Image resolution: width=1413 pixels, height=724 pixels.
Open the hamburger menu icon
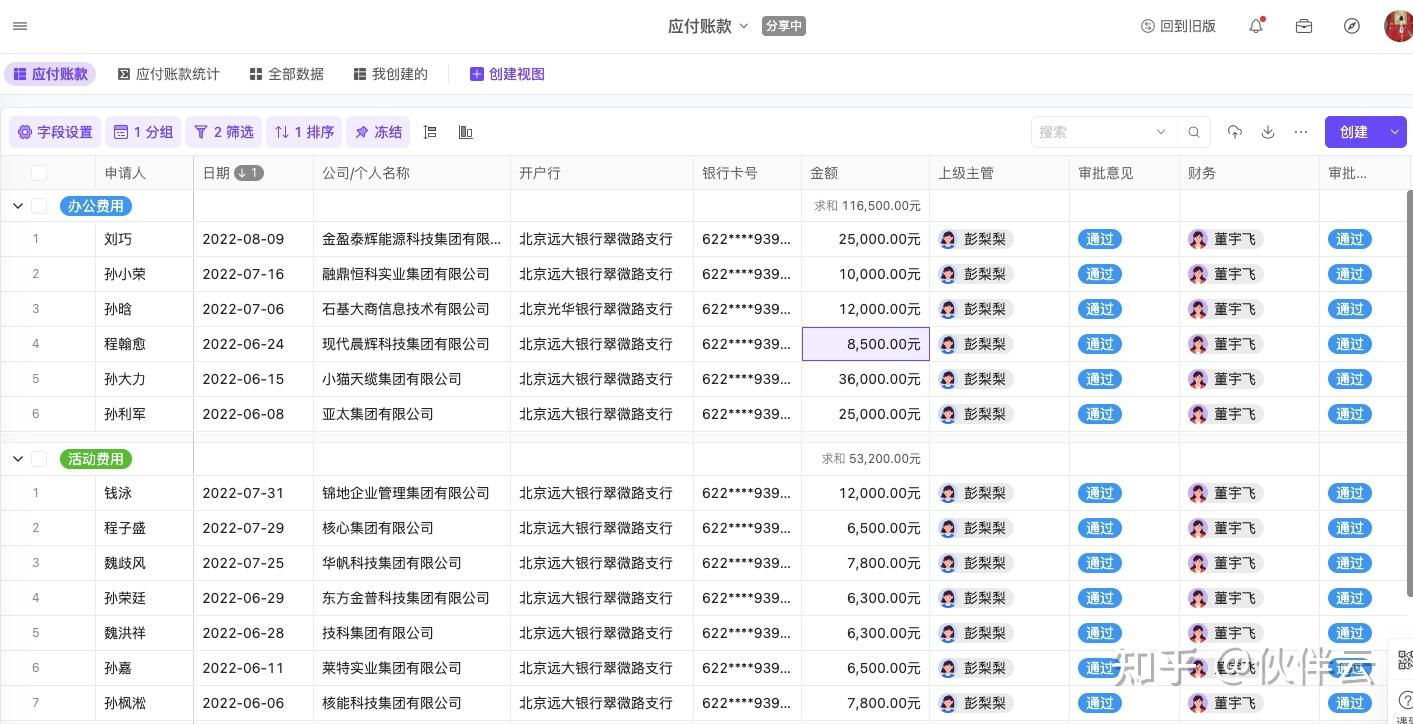click(20, 26)
